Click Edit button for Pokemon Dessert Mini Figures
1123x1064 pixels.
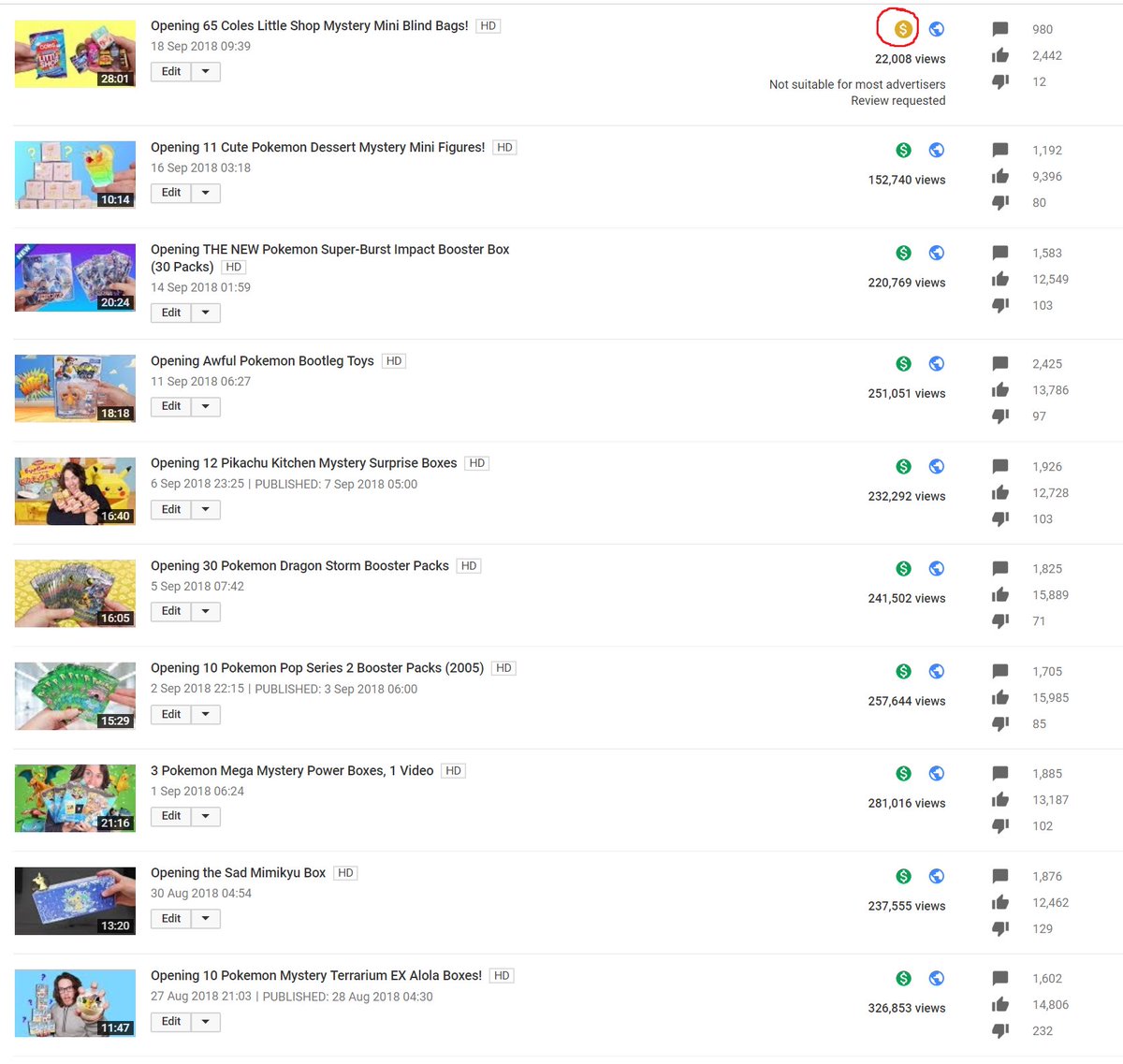pos(171,193)
